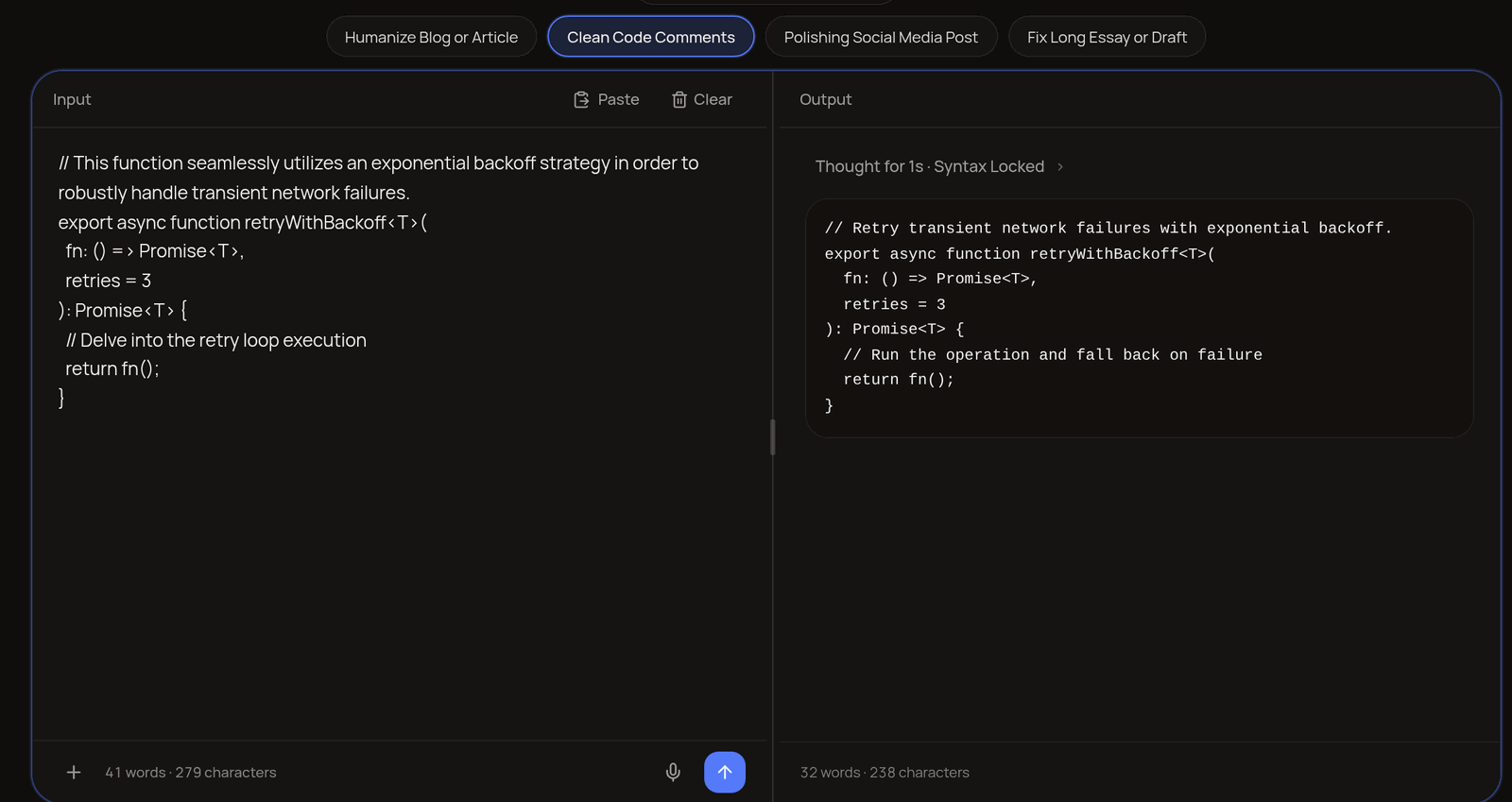Select the Clean Code Comments tab

coord(651,37)
